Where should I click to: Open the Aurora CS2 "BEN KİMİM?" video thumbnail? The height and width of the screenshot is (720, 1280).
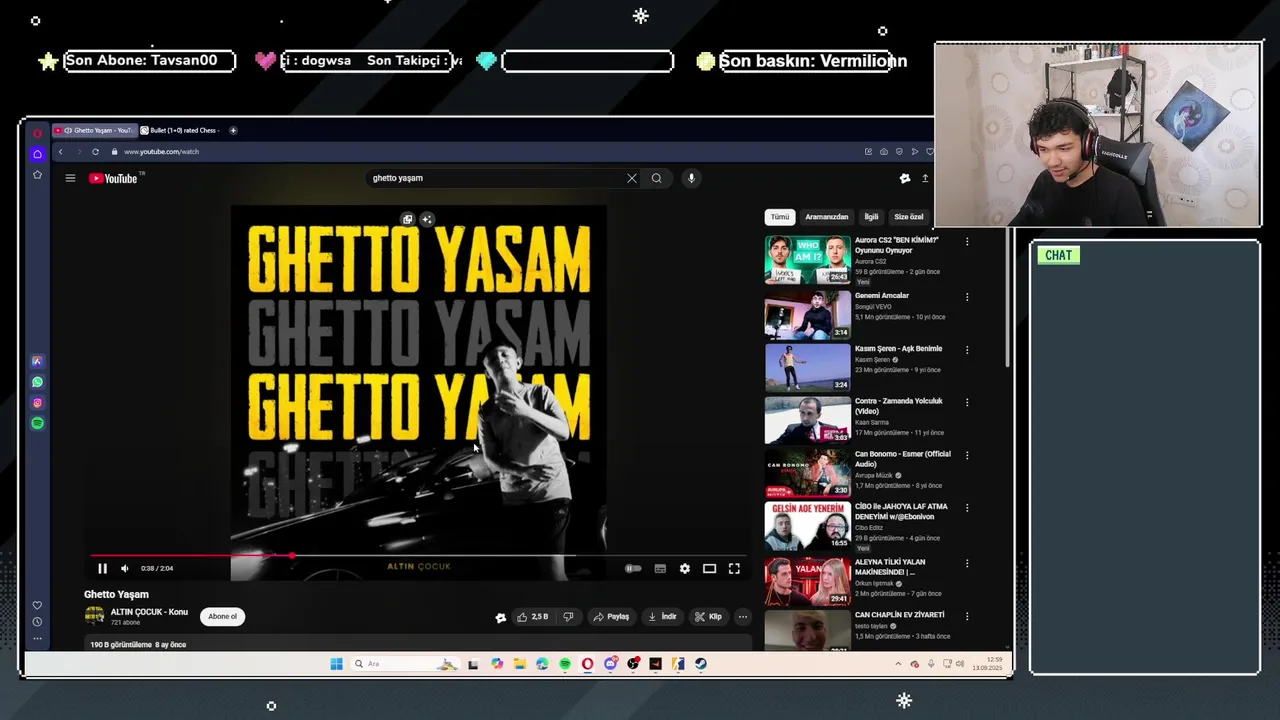(808, 260)
